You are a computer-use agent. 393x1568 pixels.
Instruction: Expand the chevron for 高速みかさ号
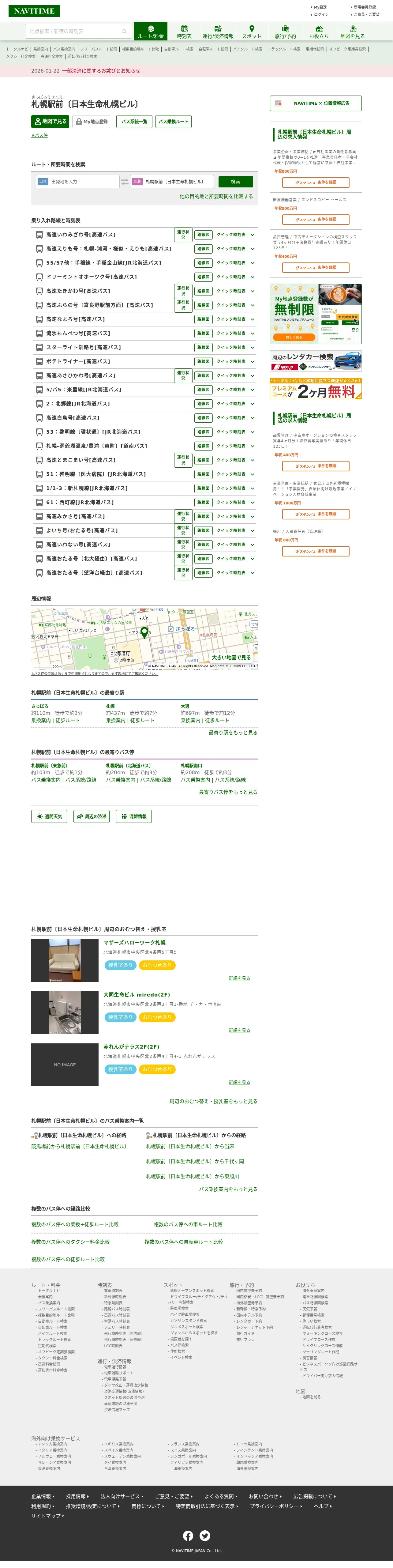coord(253,516)
